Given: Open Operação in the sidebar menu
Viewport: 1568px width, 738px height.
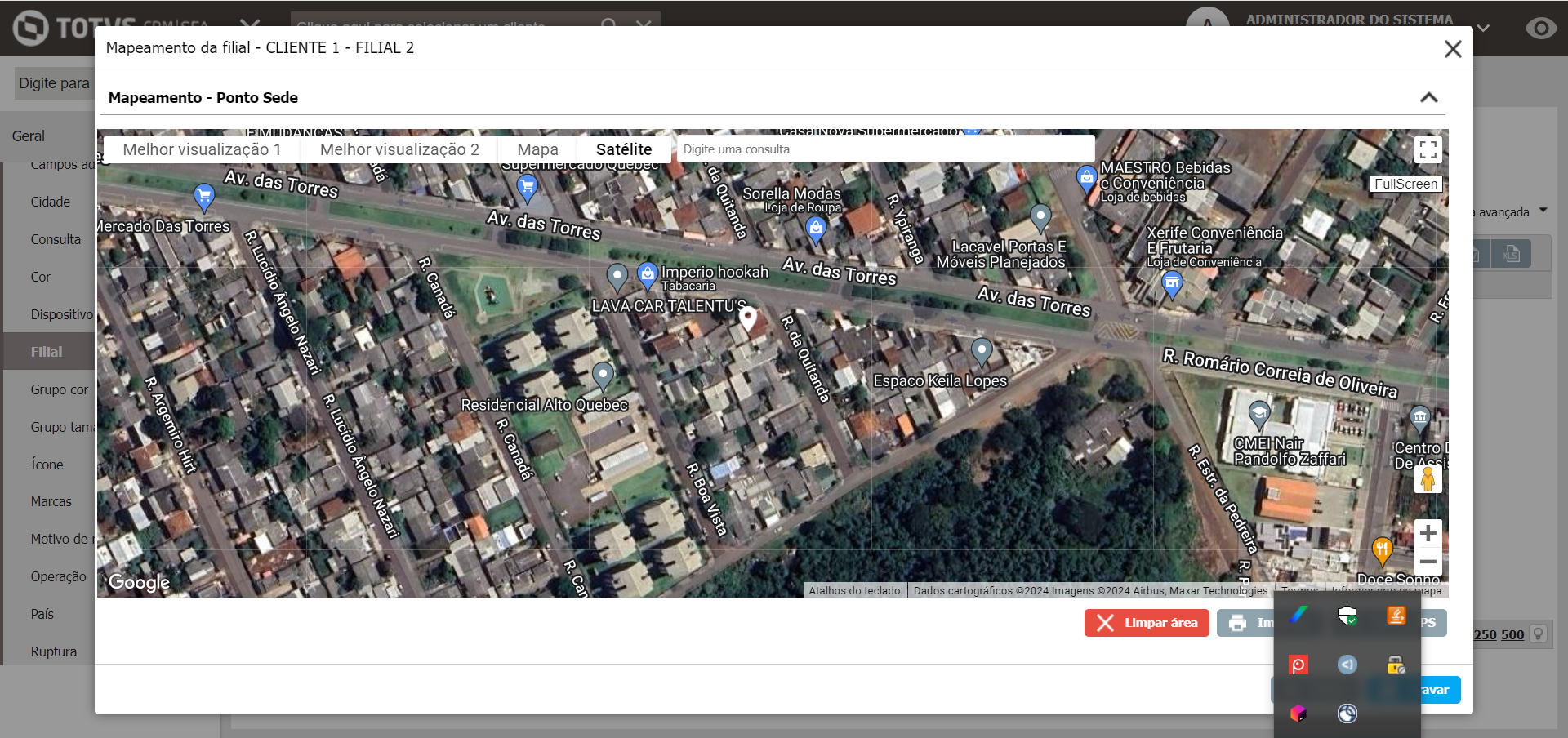Looking at the screenshot, I should [58, 576].
